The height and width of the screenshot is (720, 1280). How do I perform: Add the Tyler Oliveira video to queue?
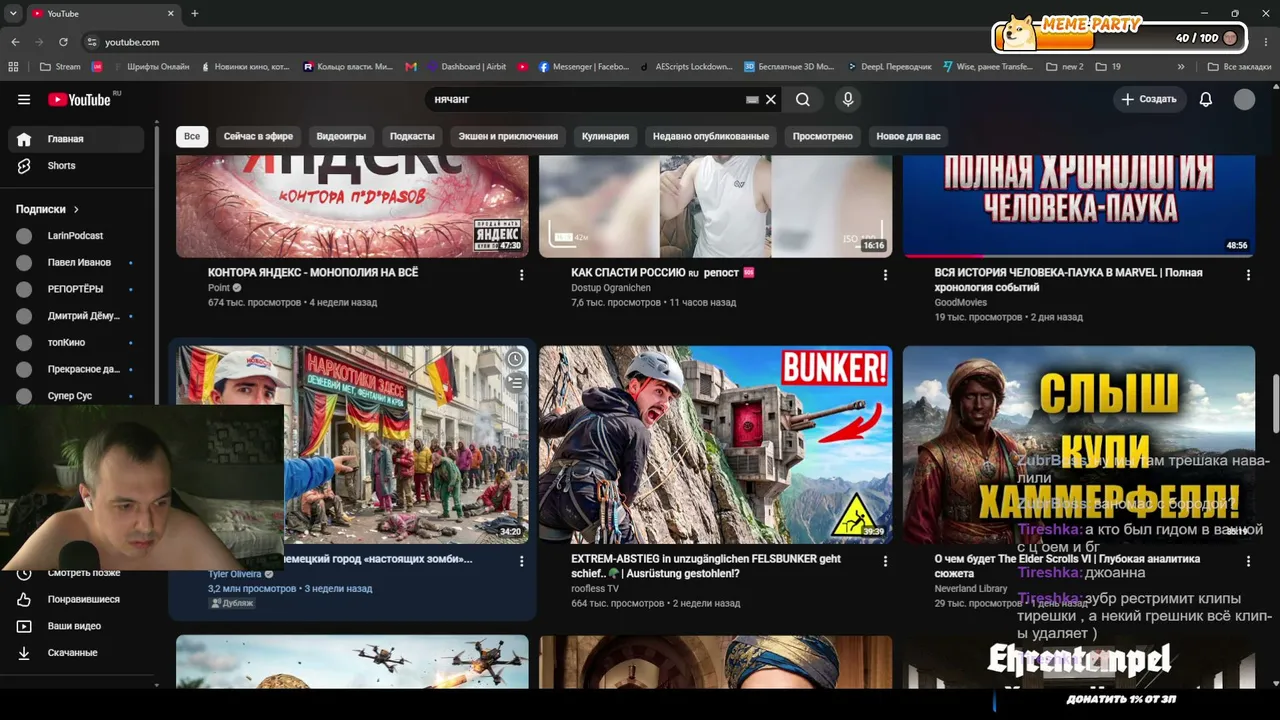515,382
